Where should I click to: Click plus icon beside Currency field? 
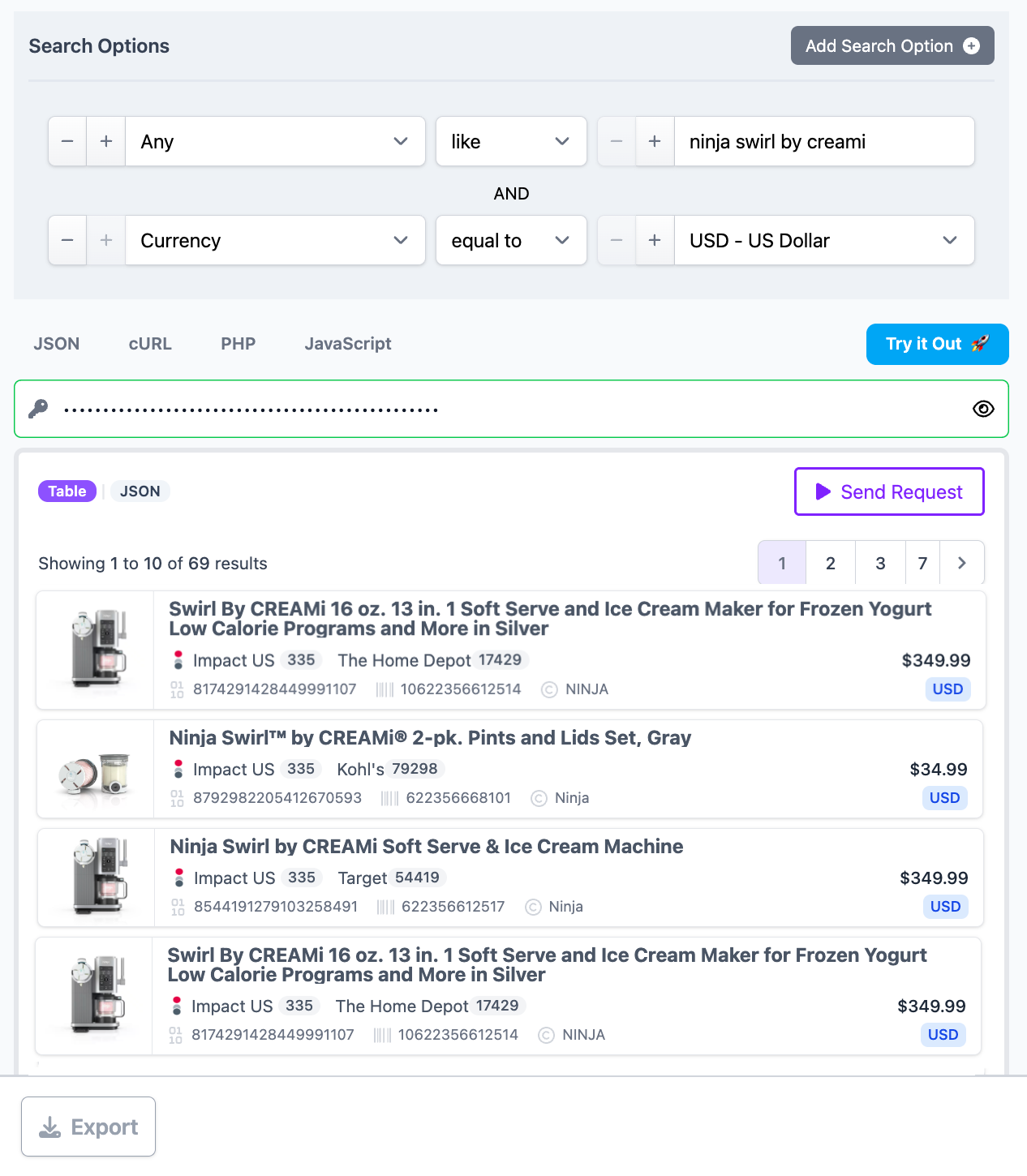(106, 240)
